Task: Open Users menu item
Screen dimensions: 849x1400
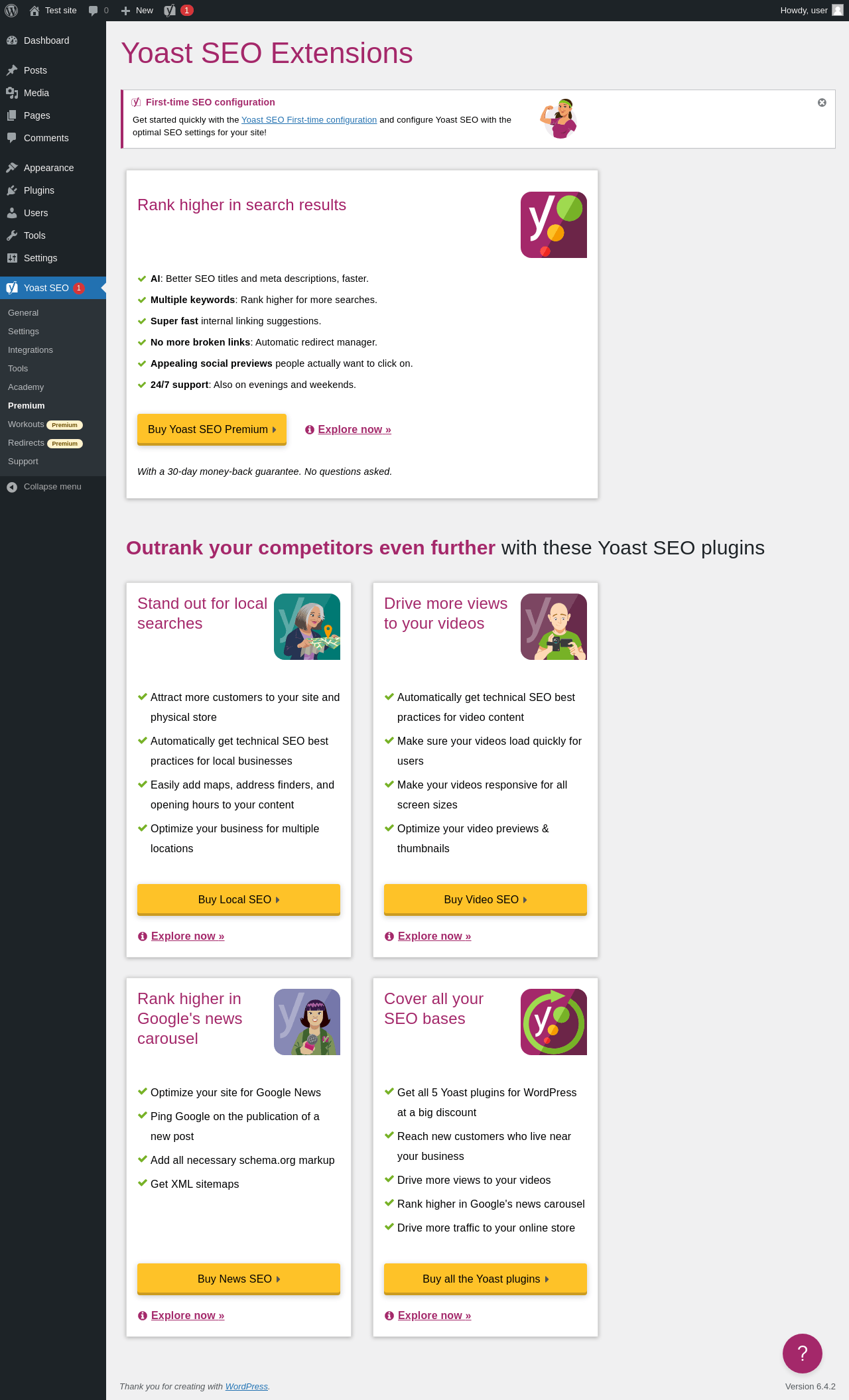Action: 53,213
